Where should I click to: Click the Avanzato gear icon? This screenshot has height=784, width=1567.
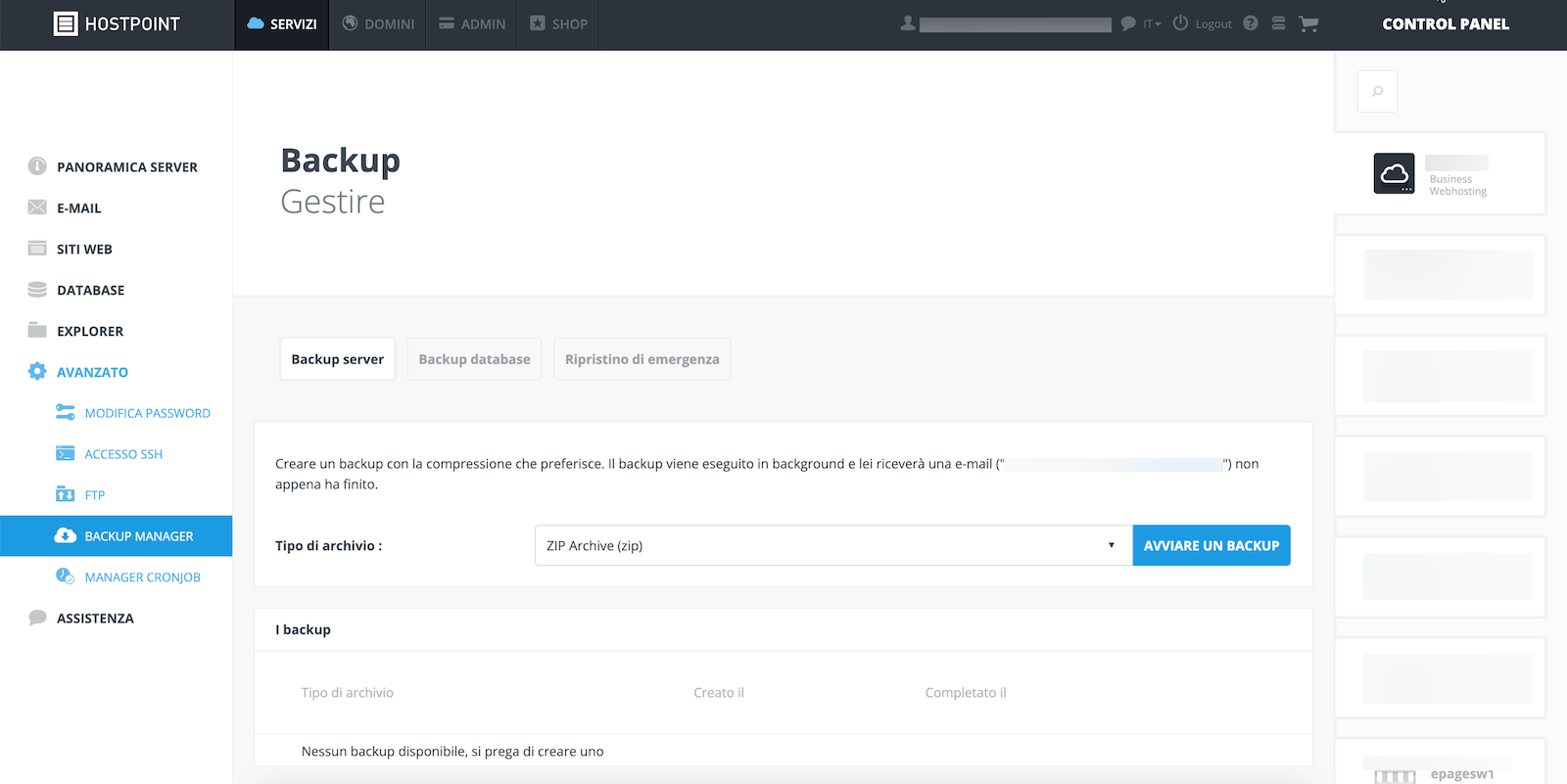click(x=37, y=371)
